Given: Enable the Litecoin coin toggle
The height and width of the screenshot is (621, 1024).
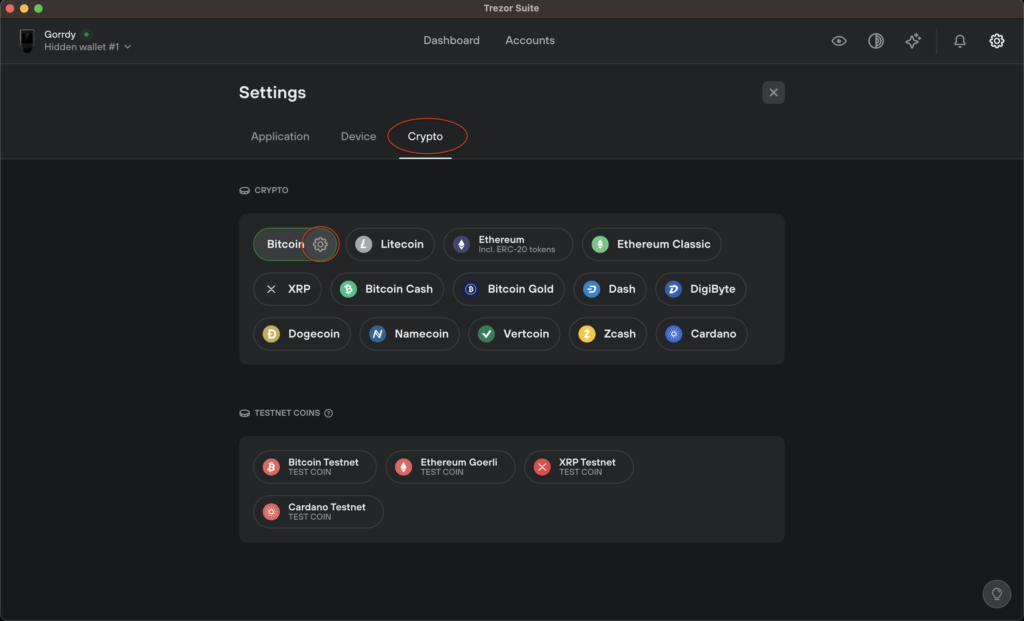Looking at the screenshot, I should (x=390, y=244).
